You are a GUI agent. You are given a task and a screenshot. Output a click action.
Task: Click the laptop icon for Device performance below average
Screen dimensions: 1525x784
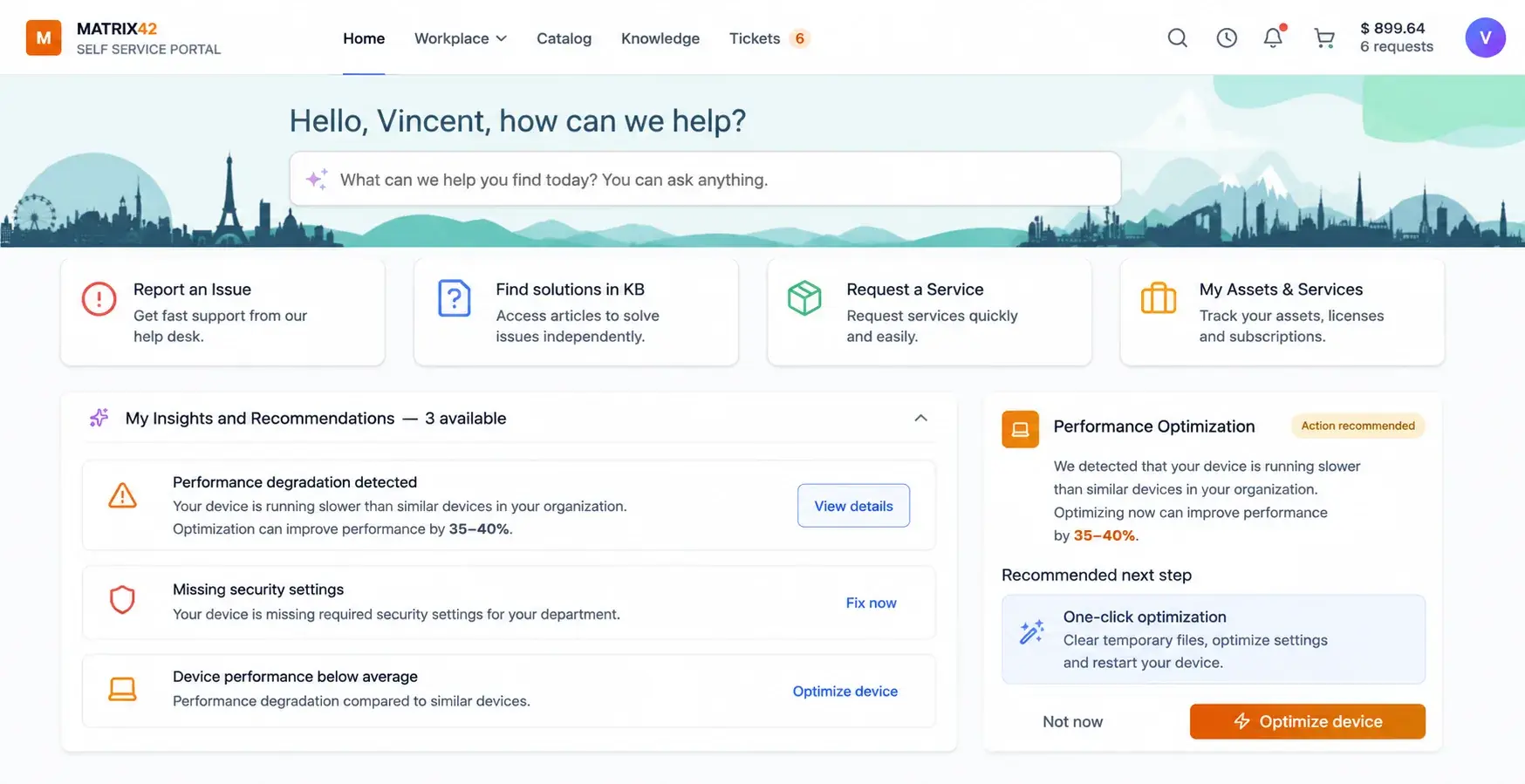pyautogui.click(x=122, y=689)
